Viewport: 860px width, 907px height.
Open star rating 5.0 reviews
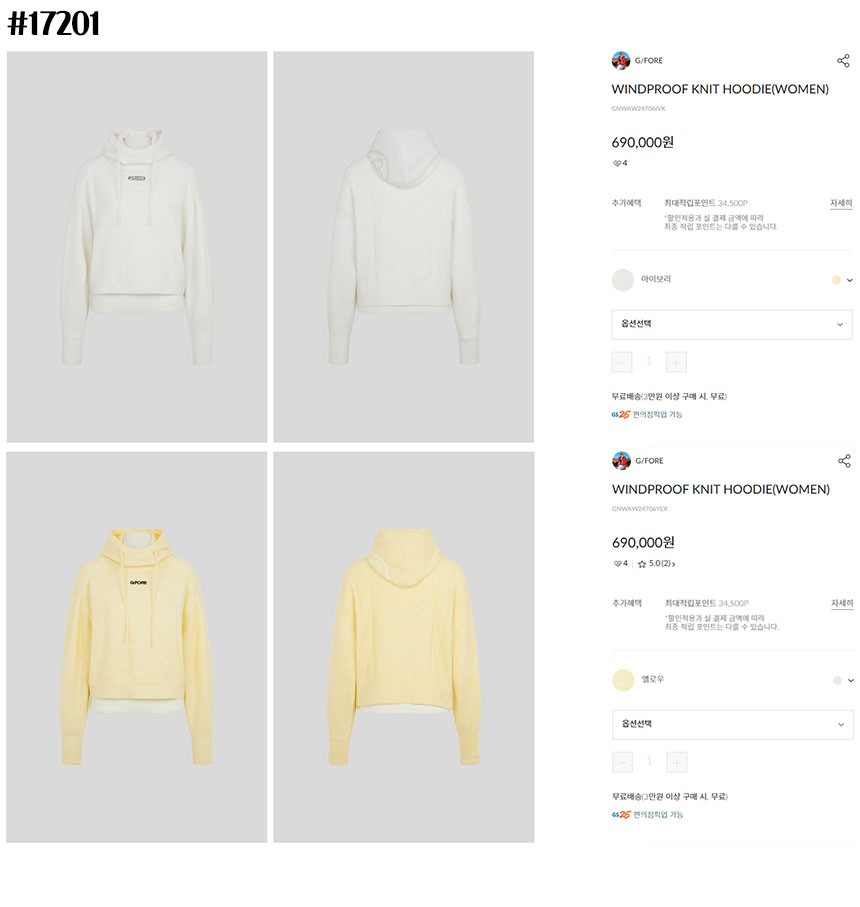click(656, 563)
